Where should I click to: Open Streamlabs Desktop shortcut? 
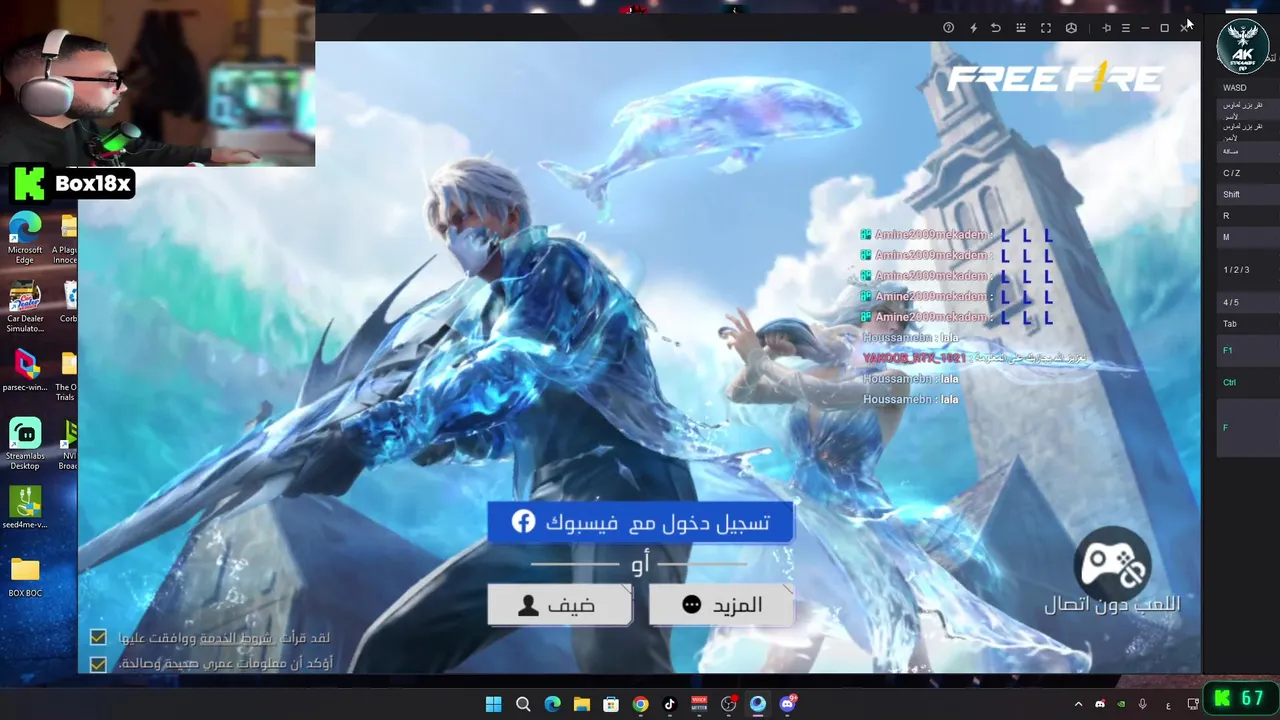click(x=25, y=444)
